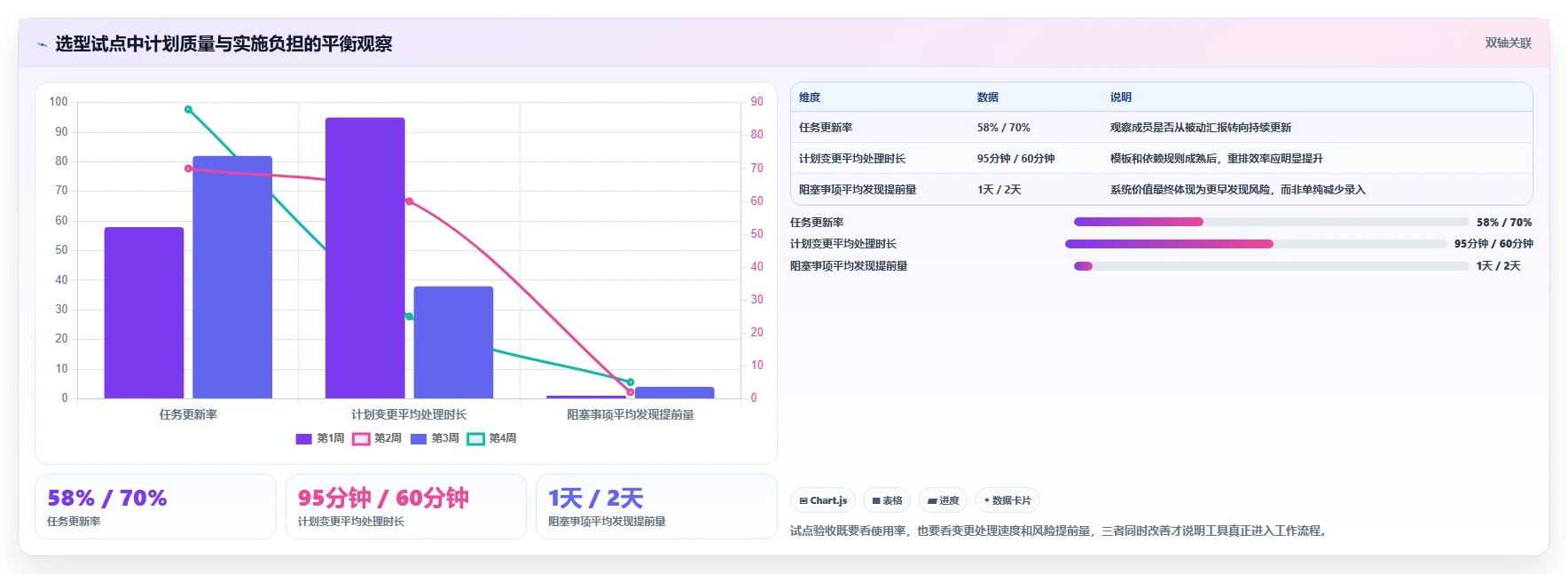This screenshot has width=1568, height=574.
Task: Click the 说明 table column header
Action: tap(1121, 98)
